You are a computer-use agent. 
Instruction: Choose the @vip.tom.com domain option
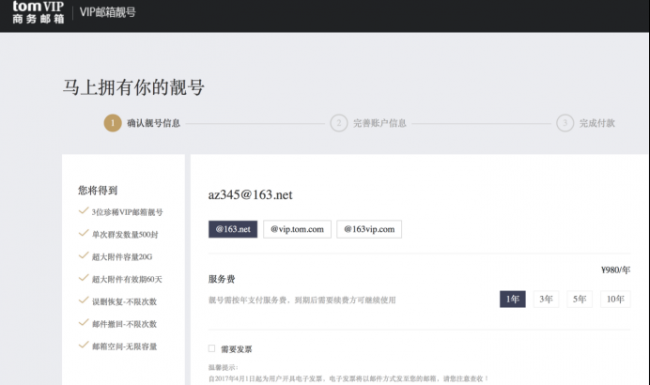(x=297, y=229)
